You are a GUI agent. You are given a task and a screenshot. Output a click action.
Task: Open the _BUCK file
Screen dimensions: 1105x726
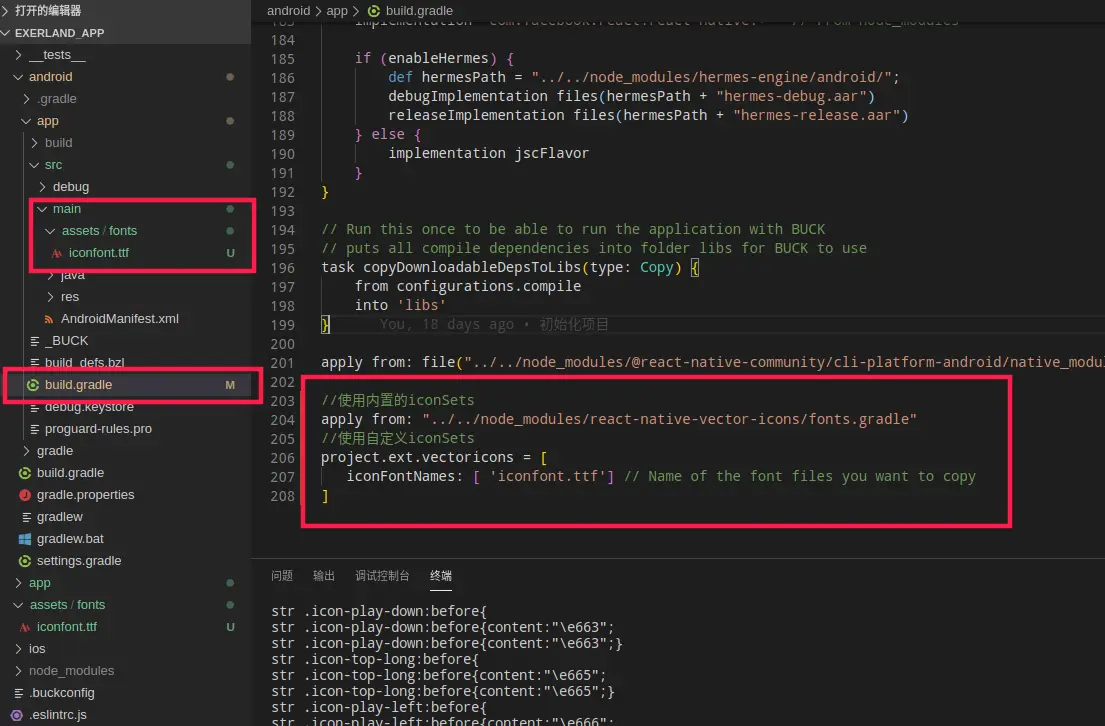pos(66,340)
